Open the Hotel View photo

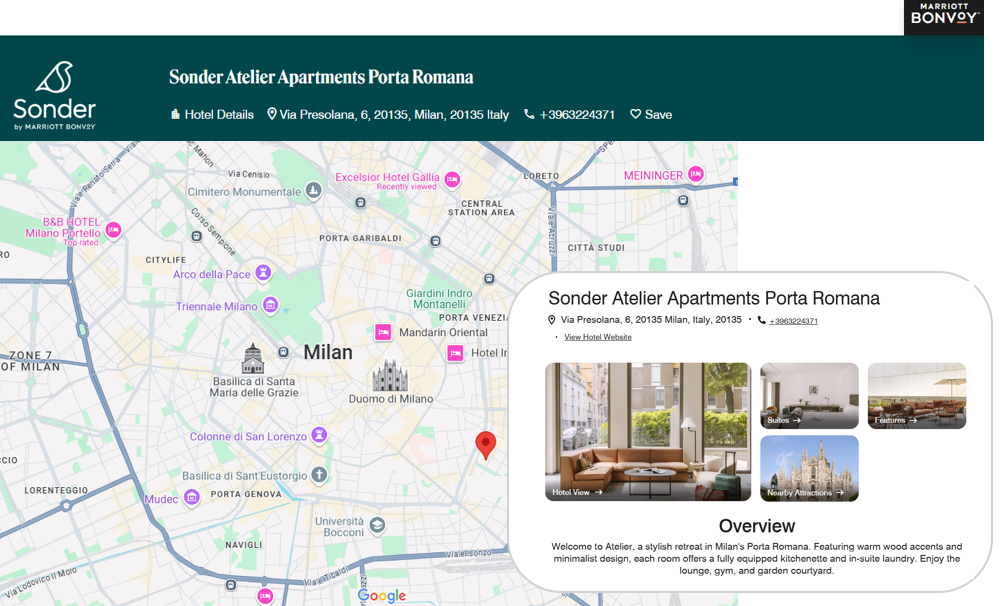coord(648,432)
